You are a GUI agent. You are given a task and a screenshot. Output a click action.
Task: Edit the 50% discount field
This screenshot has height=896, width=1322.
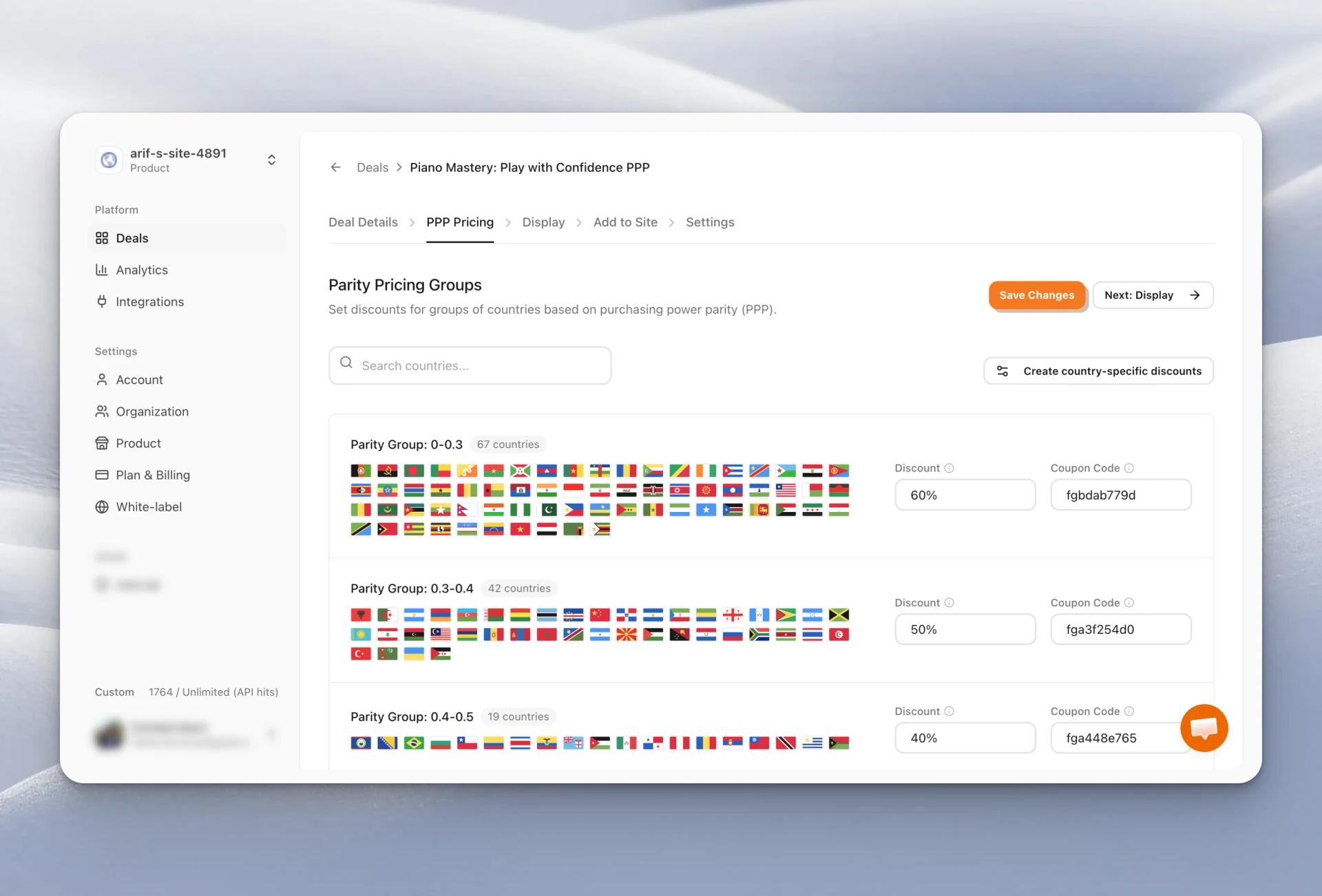tap(965, 629)
